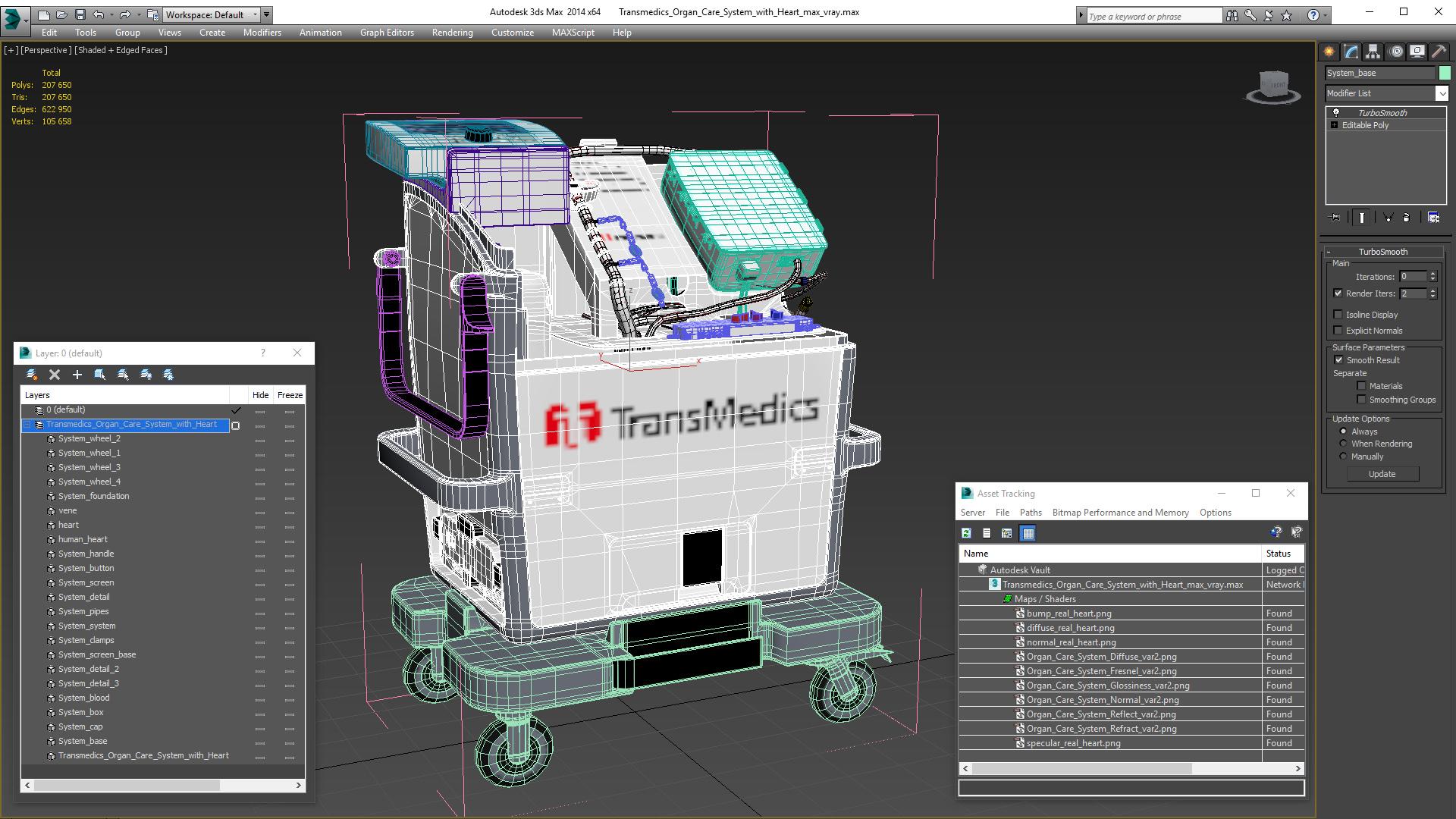The width and height of the screenshot is (1456, 819).
Task: Open the Modifiers menu
Action: 262,33
